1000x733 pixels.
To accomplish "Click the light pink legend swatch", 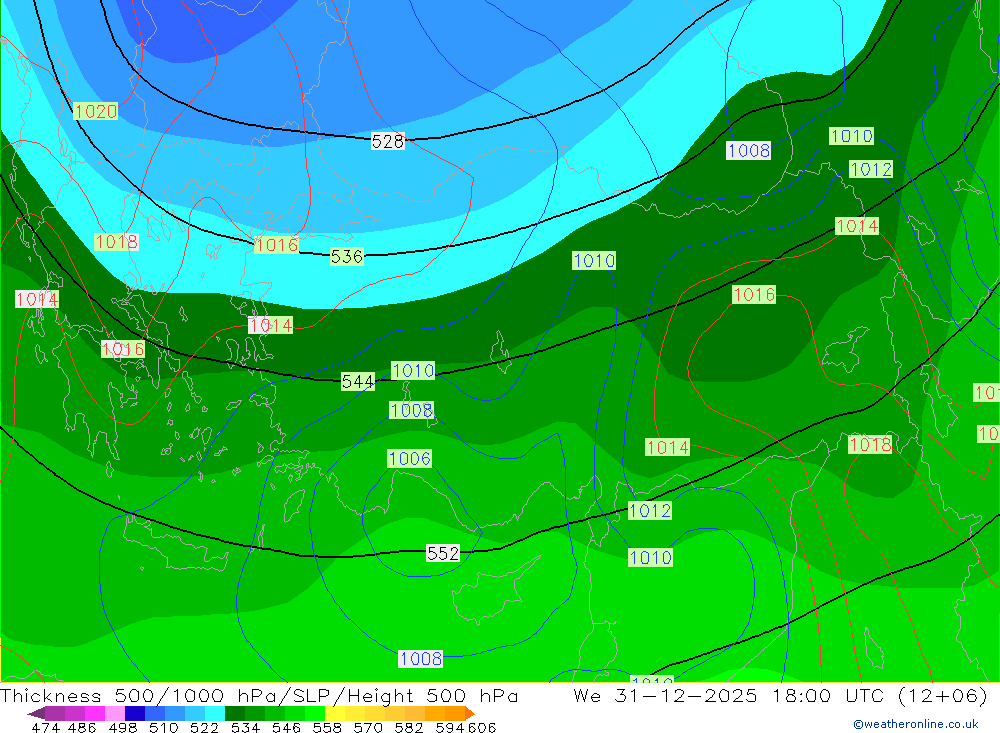I will pyautogui.click(x=115, y=713).
